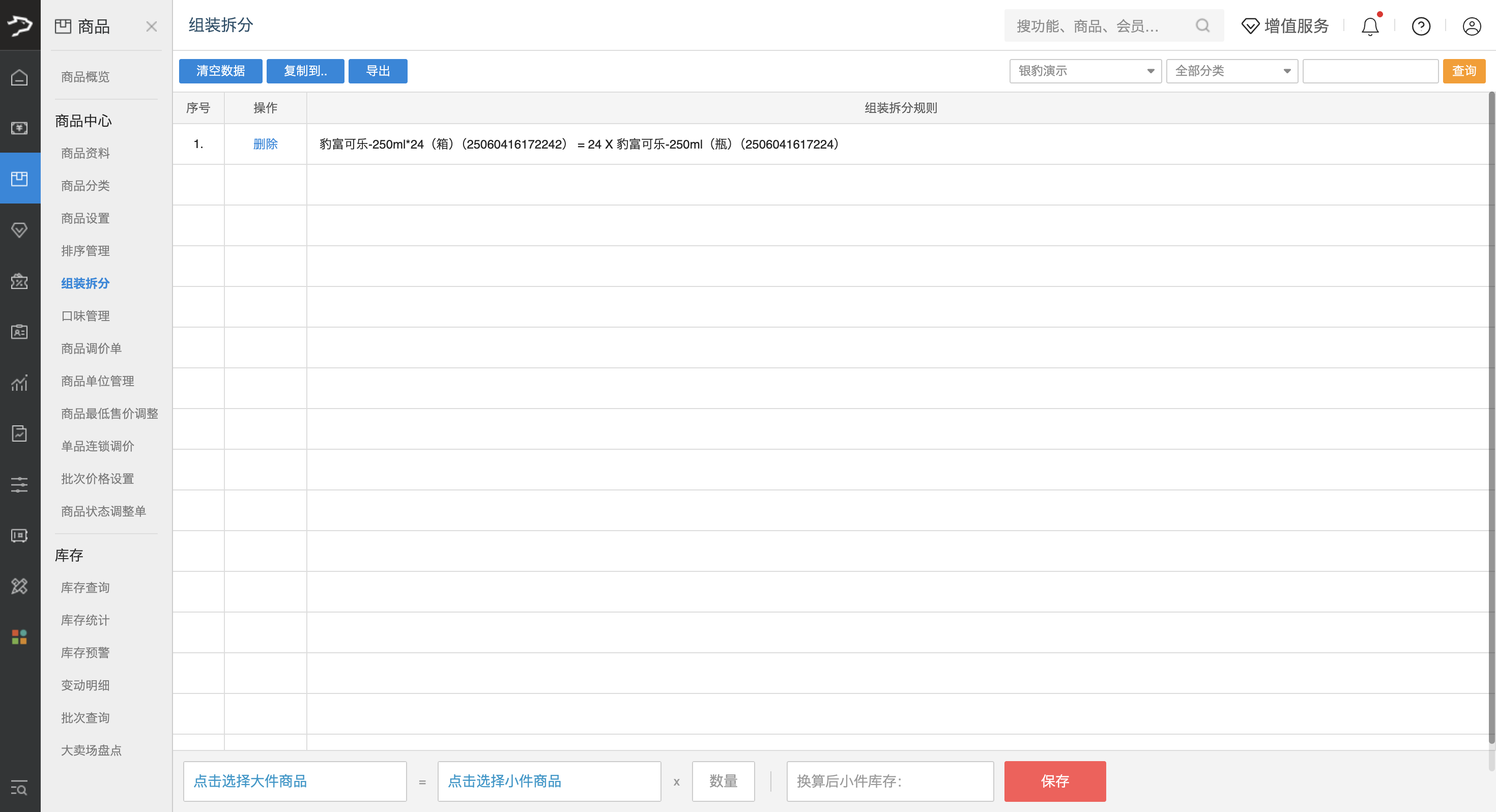Open 大卖场盘点 menu item
The height and width of the screenshot is (812, 1496).
pyautogui.click(x=91, y=750)
